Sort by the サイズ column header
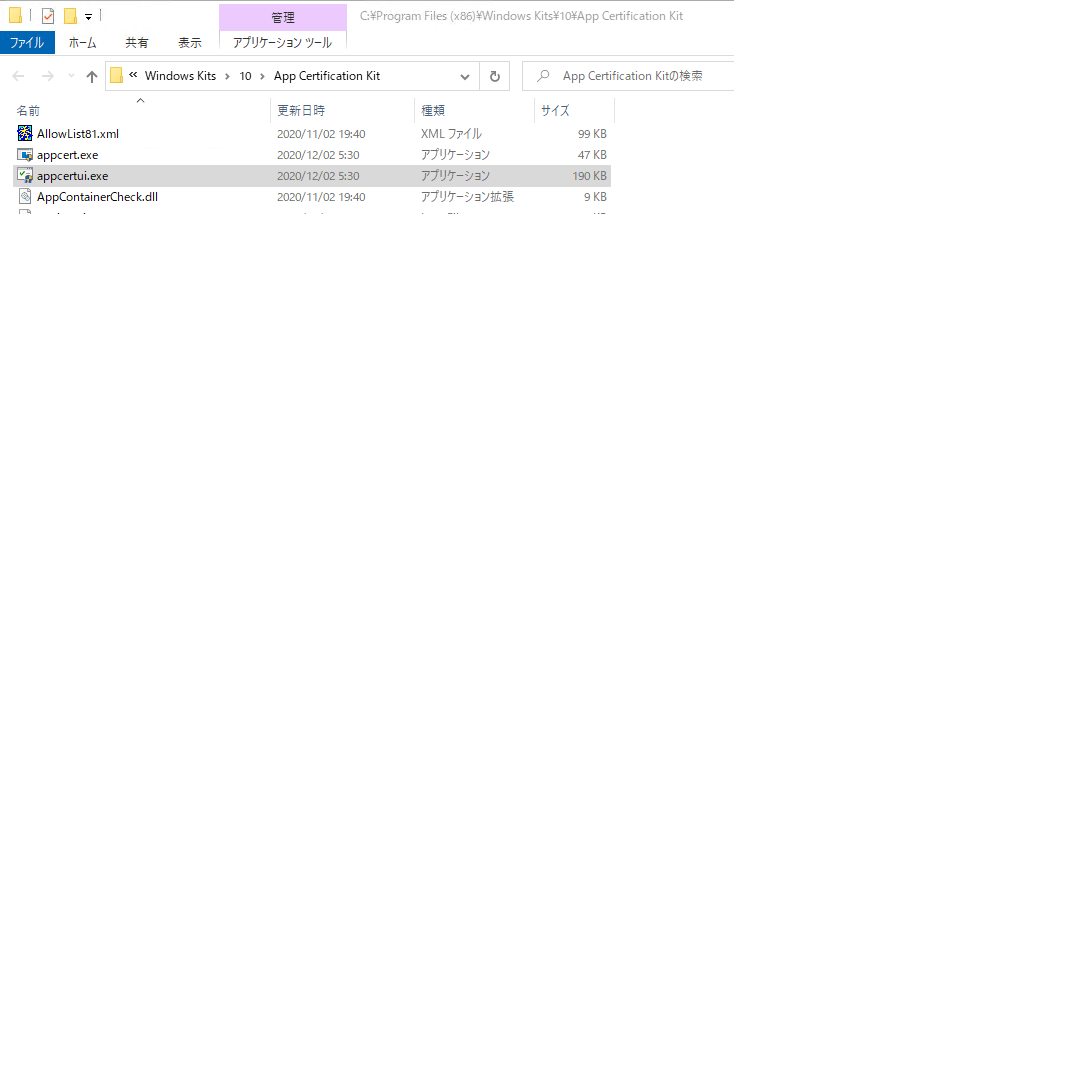The width and height of the screenshot is (1080, 1080). (x=574, y=110)
